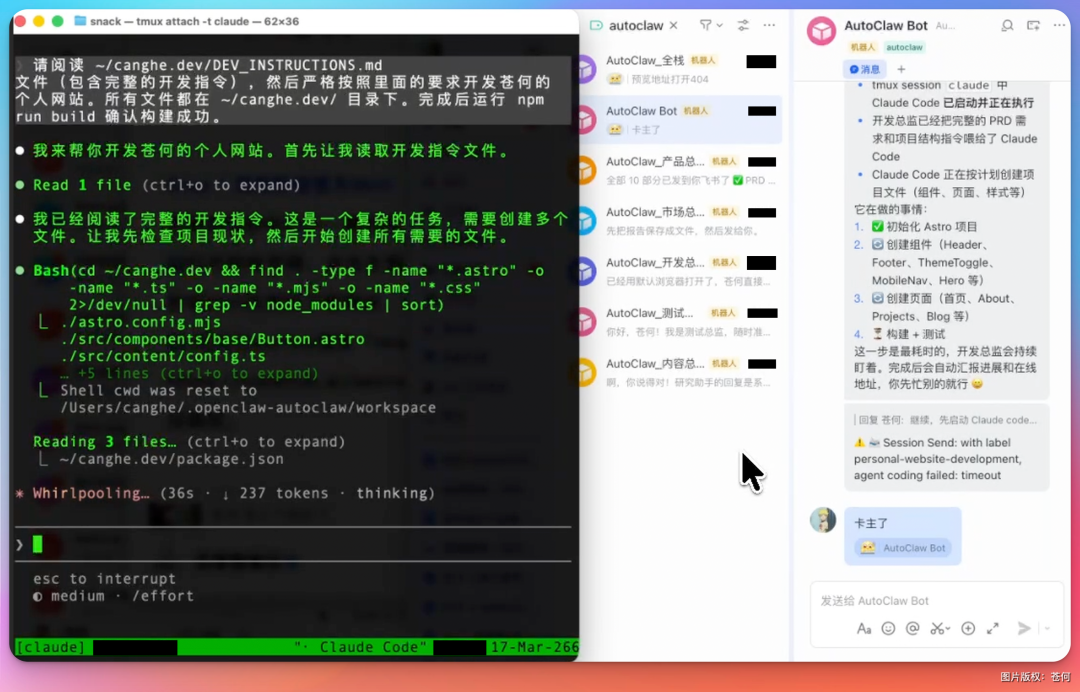This screenshot has height=692, width=1080.
Task: Click the autoclaw tab label above the chat list
Action: (x=636, y=26)
